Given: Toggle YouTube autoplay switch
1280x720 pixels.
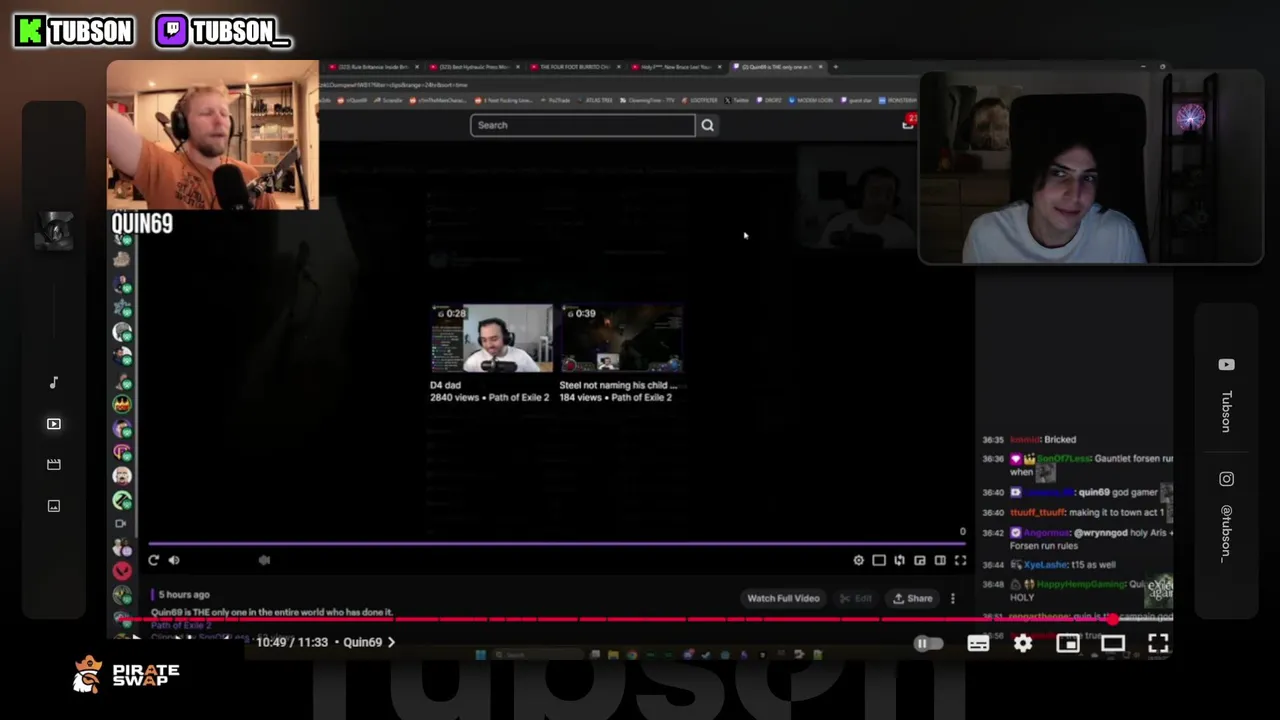Looking at the screenshot, I should point(928,644).
